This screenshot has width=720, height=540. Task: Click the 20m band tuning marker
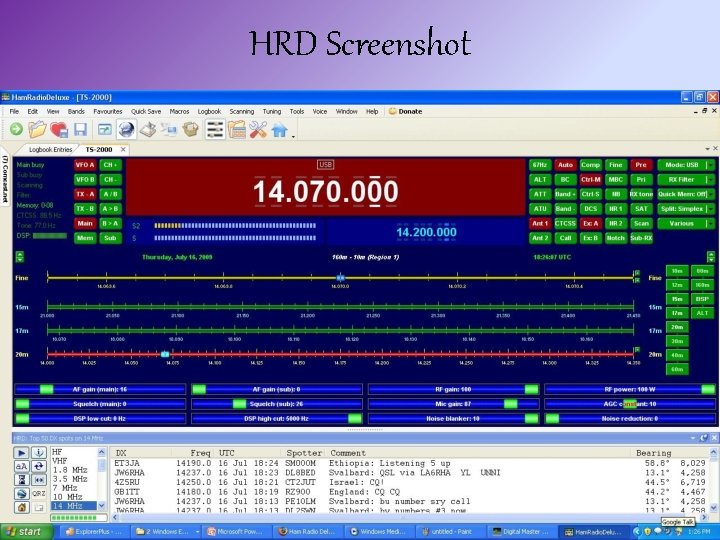coord(165,354)
